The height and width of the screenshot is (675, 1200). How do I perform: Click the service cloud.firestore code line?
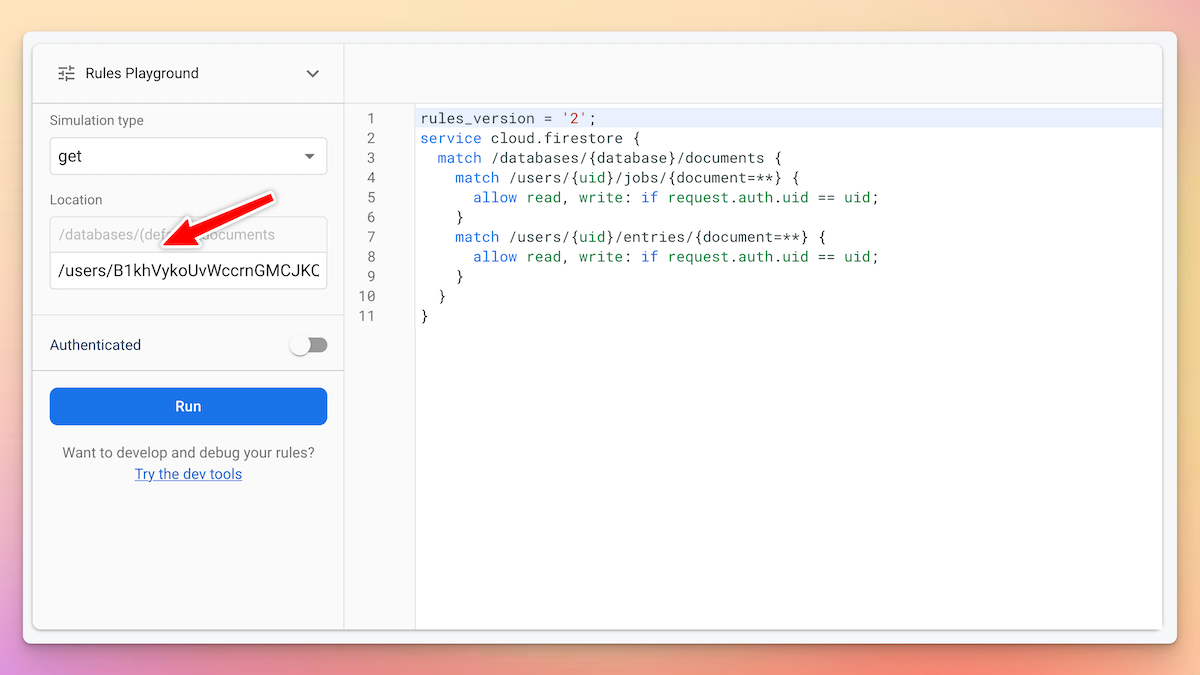[x=530, y=138]
